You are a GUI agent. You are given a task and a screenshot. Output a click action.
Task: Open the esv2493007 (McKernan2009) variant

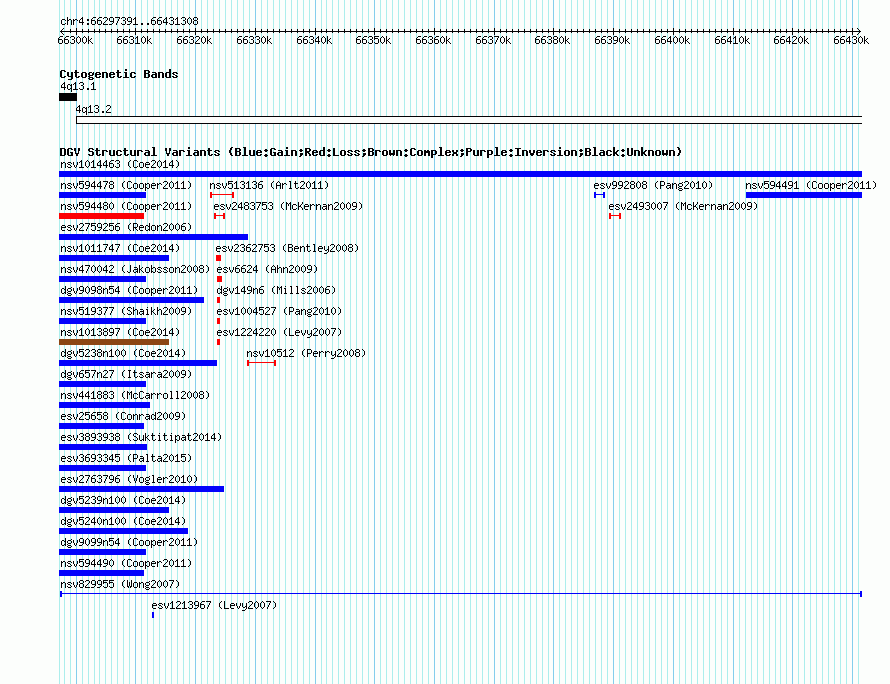683,207
